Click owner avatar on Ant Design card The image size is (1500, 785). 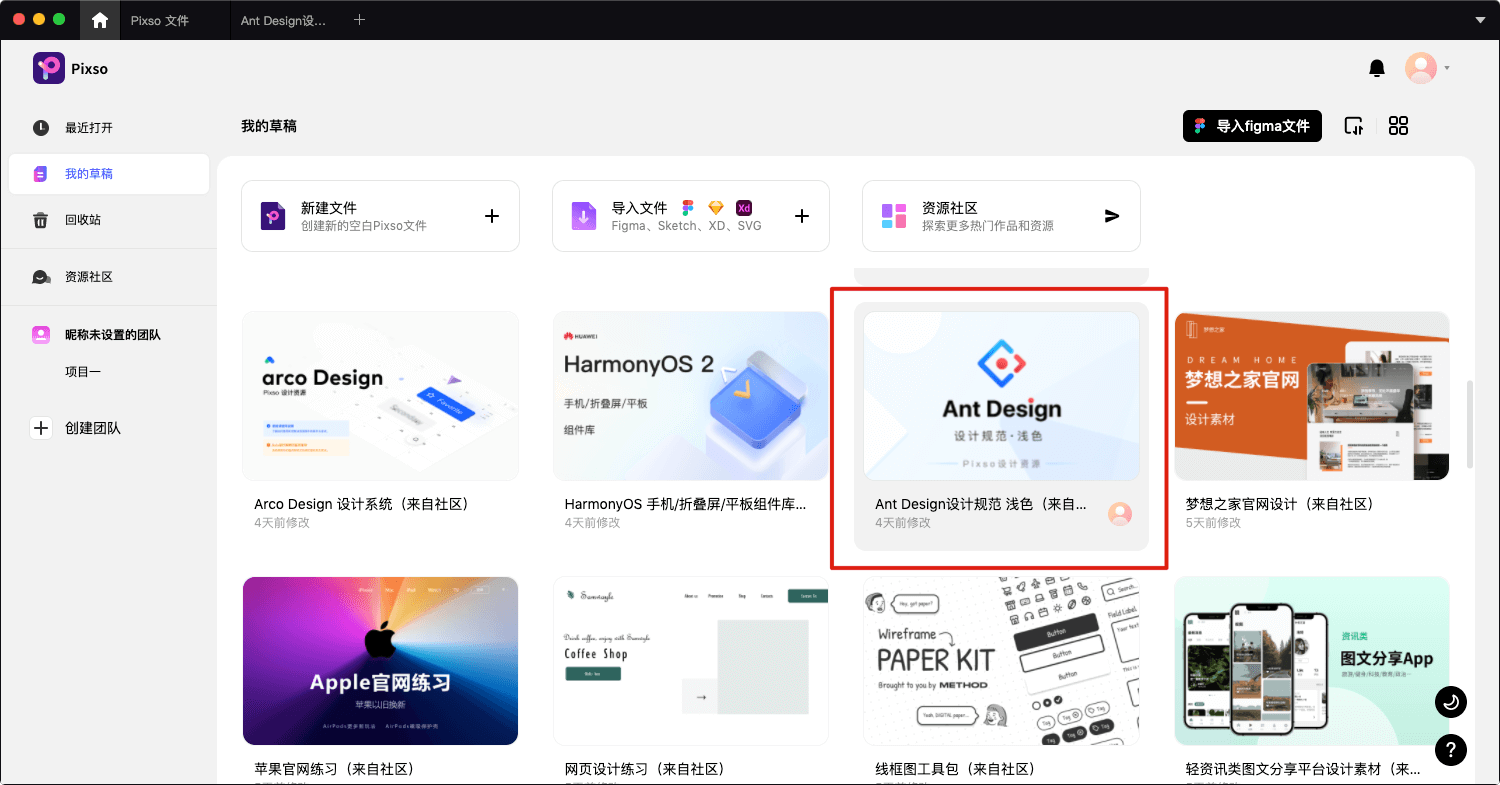tap(1120, 514)
